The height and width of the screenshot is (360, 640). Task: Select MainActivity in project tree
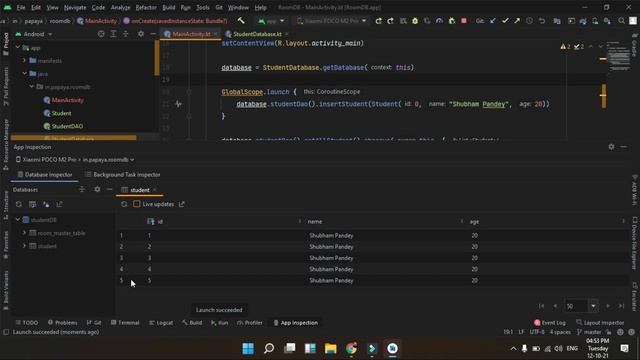pos(64,100)
